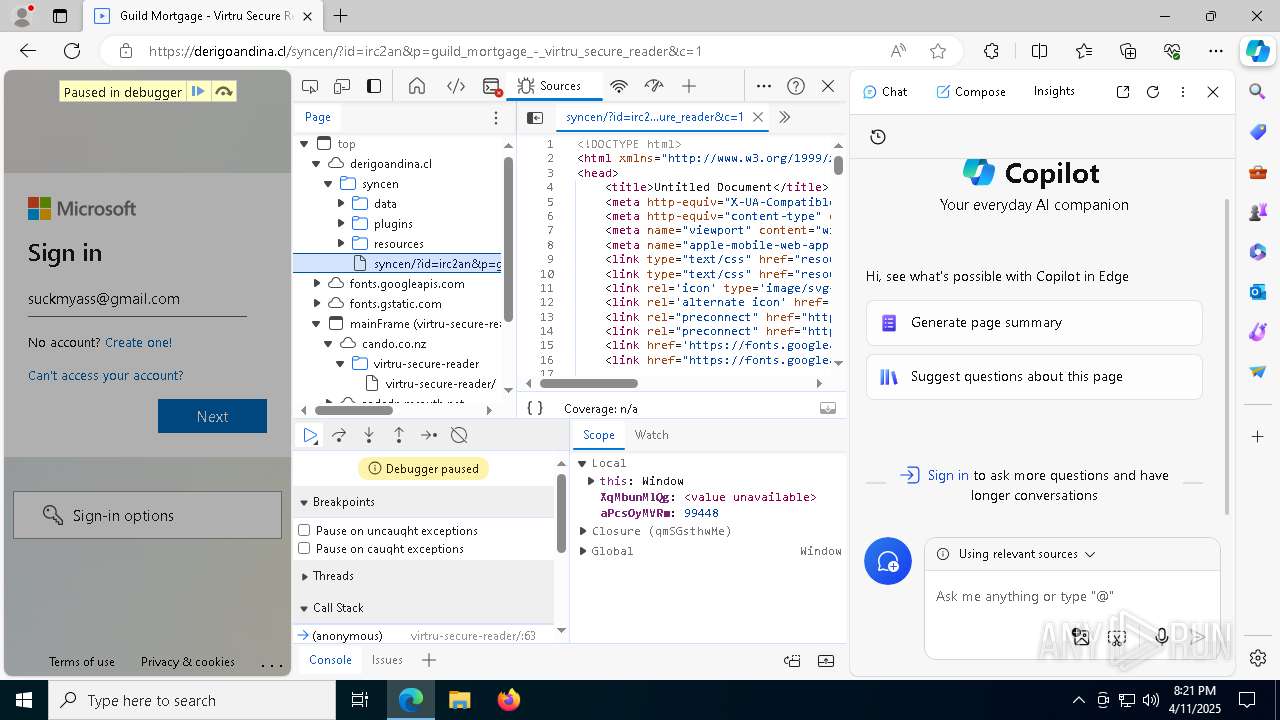1280x720 pixels.
Task: Open the Elements tool icon
Action: [x=456, y=86]
